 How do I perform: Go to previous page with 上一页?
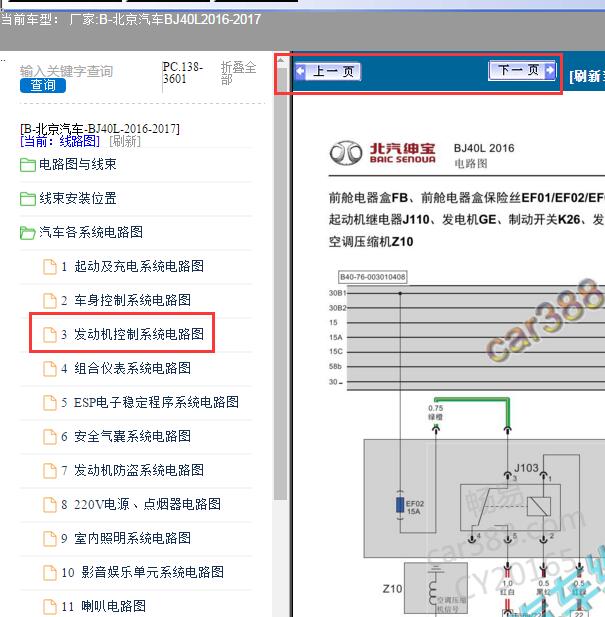[x=328, y=72]
